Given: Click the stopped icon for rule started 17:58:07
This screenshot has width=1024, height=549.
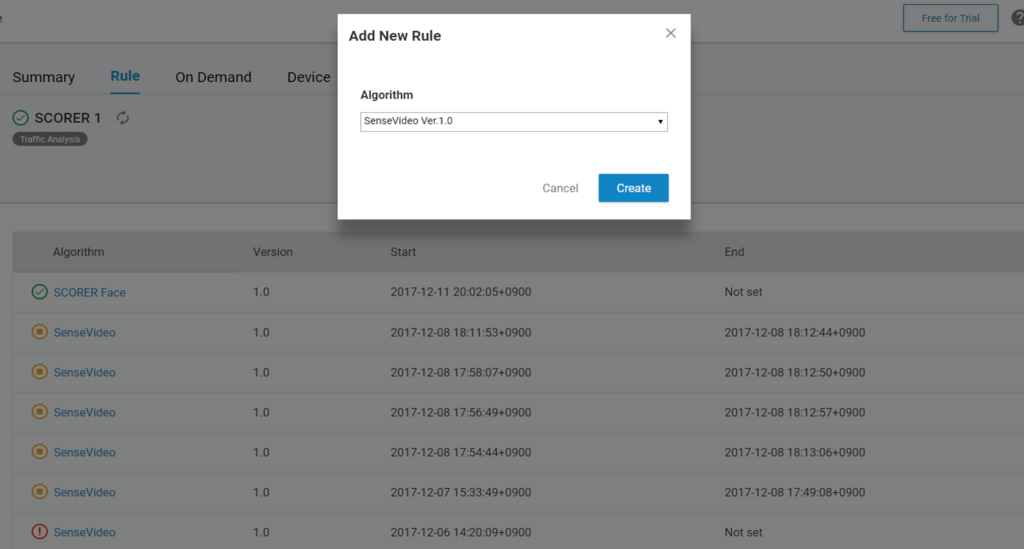Looking at the screenshot, I should point(39,371).
